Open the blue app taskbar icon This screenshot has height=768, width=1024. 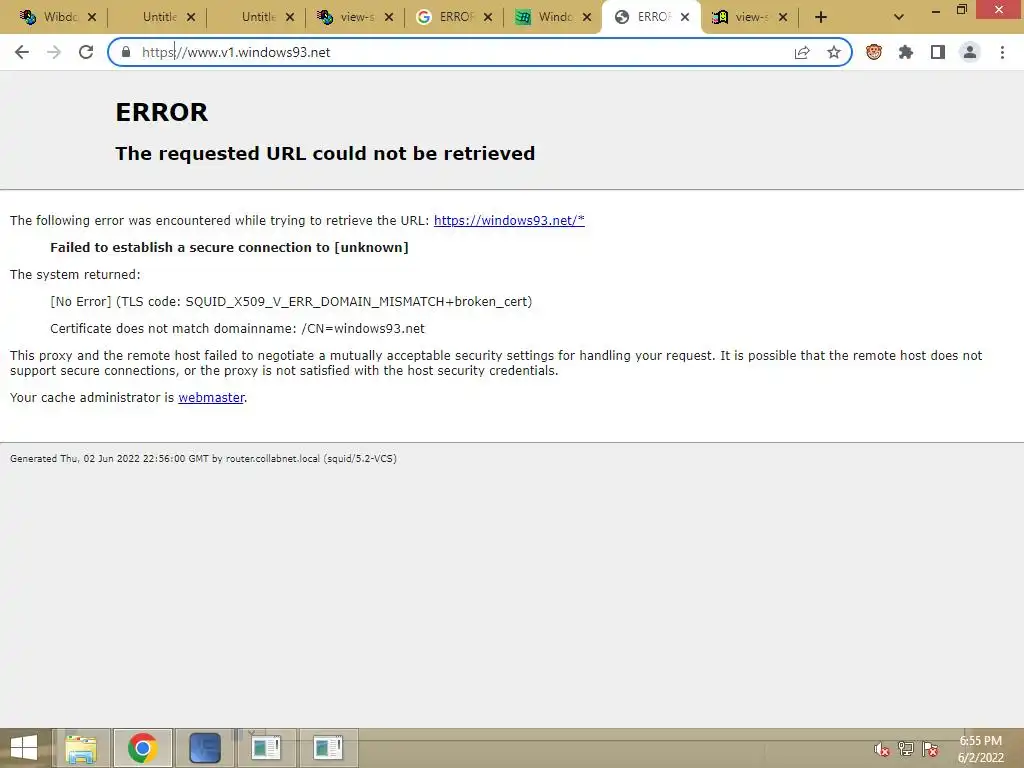click(204, 748)
